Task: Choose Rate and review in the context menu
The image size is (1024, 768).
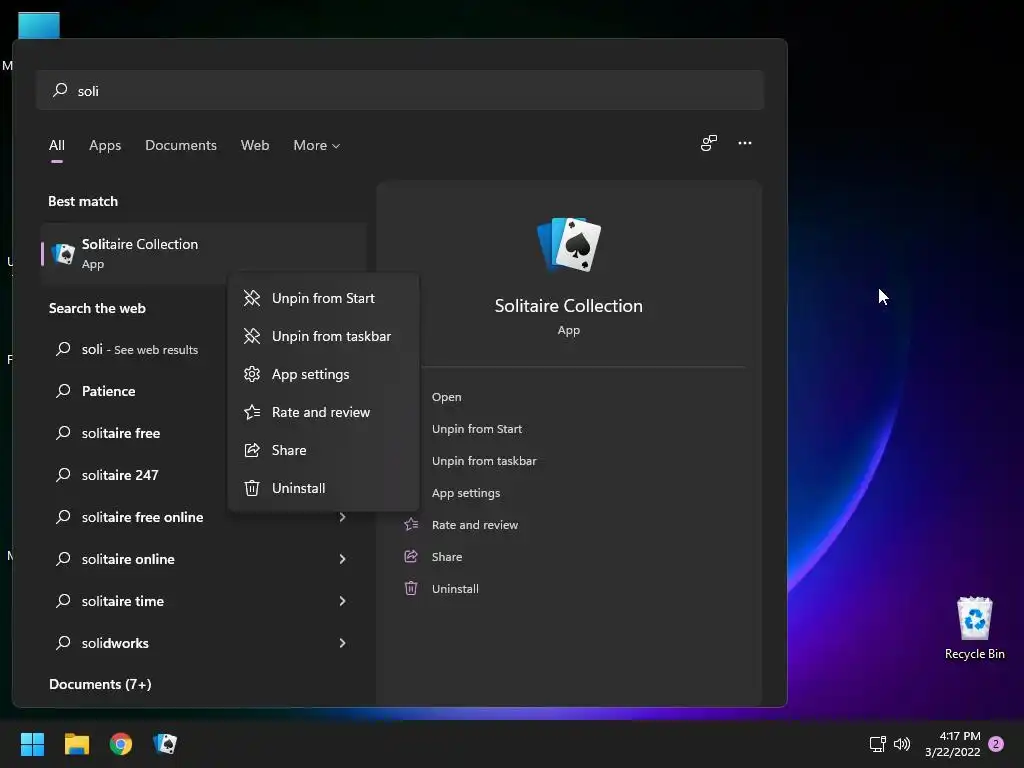Action: pos(323,412)
